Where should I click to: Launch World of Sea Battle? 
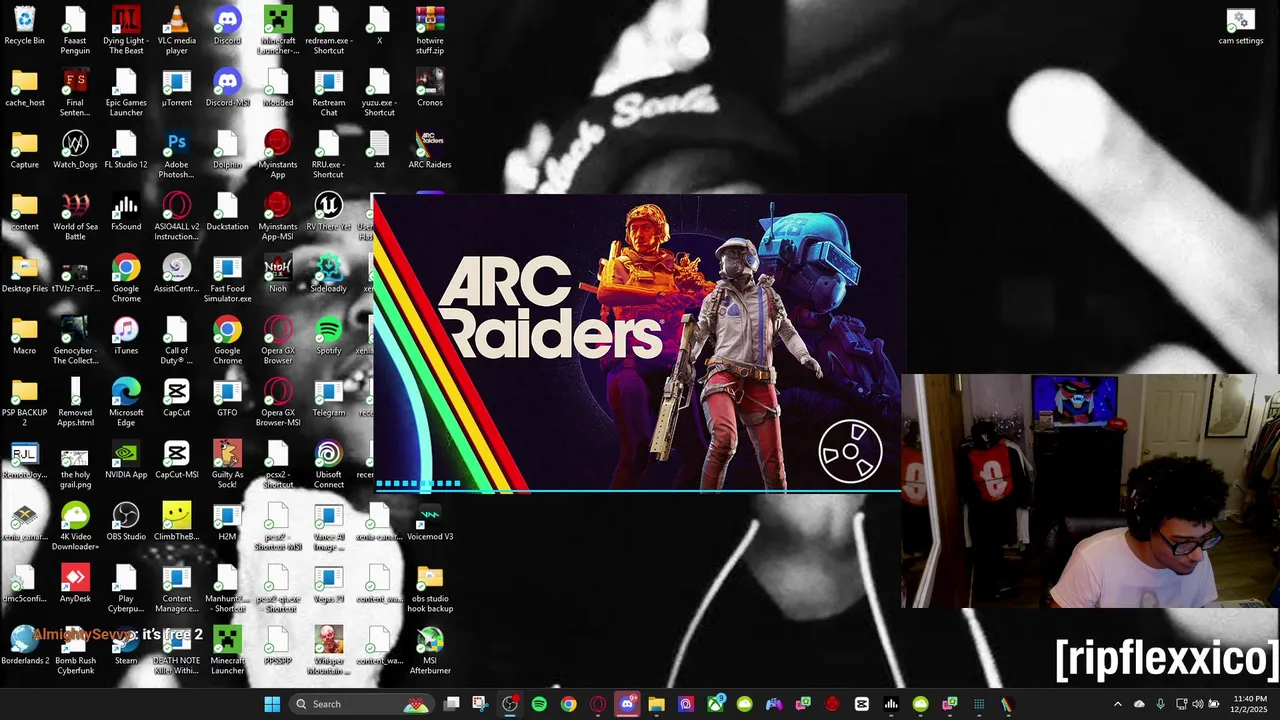(75, 216)
